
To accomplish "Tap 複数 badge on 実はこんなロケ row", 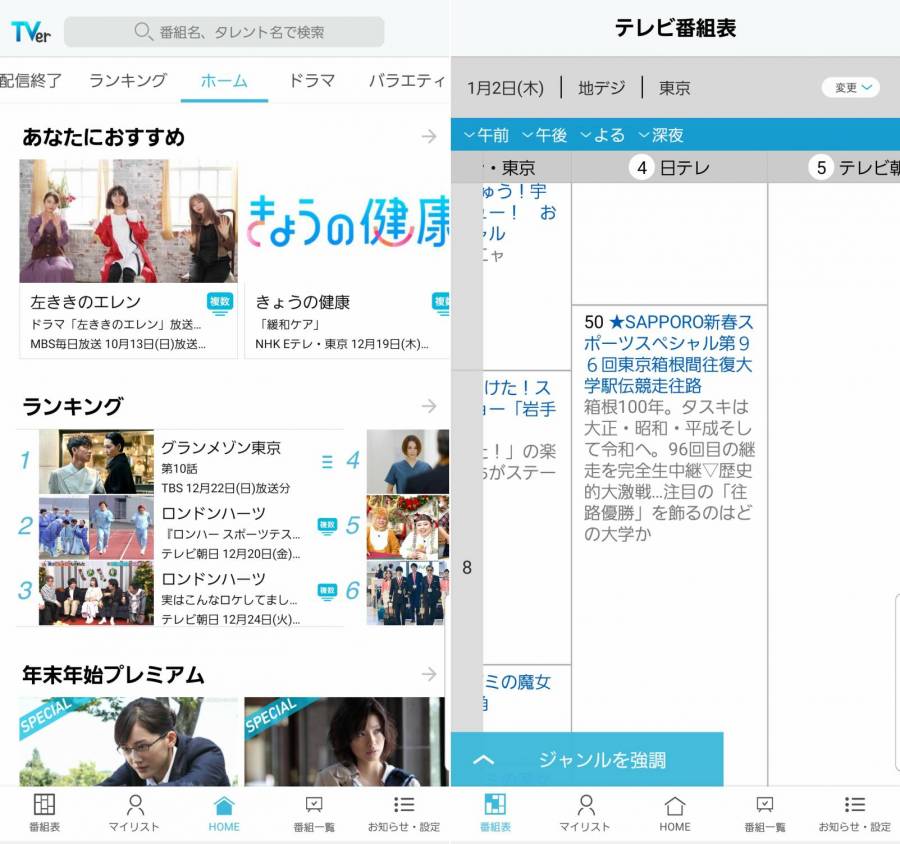I will (327, 591).
